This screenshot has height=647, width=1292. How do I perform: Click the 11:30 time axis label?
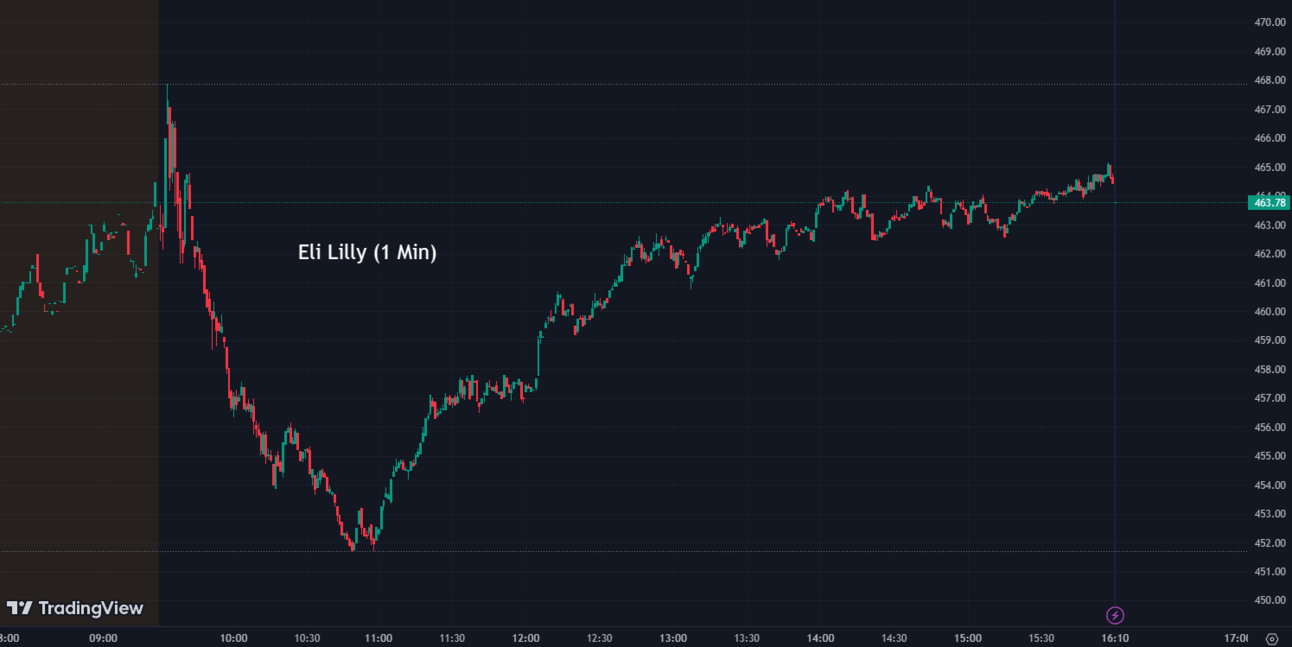coord(452,638)
